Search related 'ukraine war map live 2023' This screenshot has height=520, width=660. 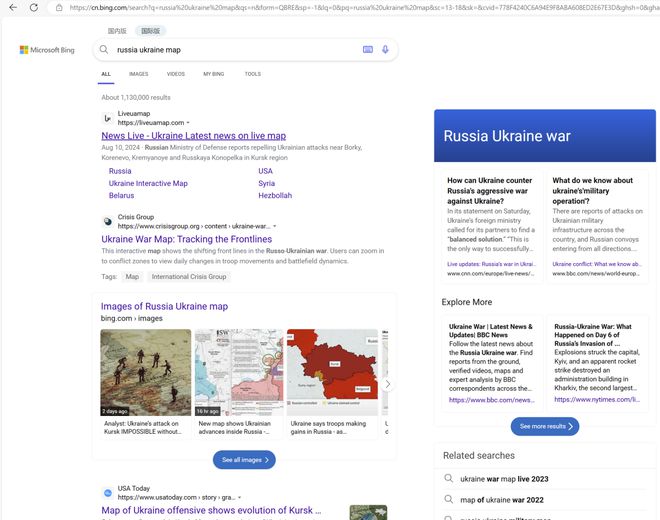click(x=504, y=479)
